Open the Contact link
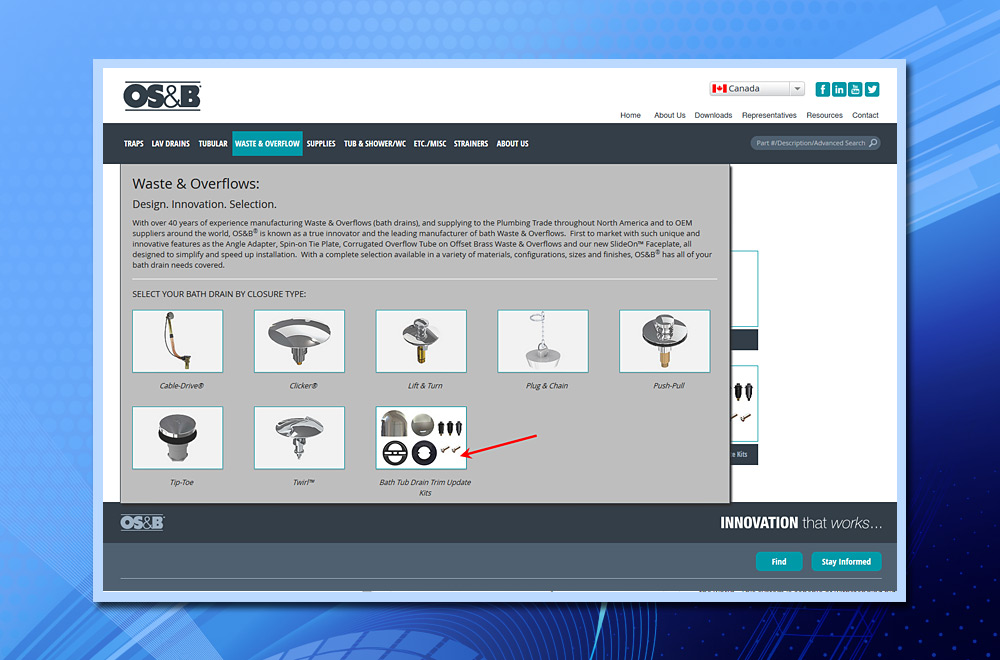This screenshot has height=660, width=1000. (865, 115)
